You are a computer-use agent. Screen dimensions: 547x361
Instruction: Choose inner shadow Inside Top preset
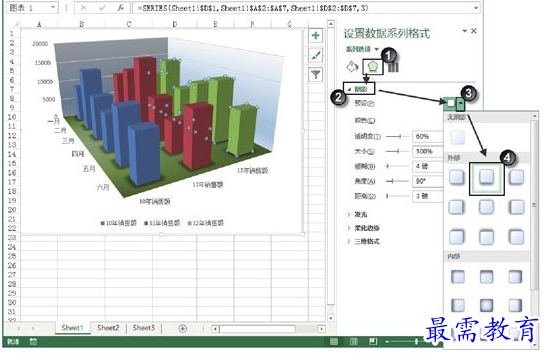486,277
